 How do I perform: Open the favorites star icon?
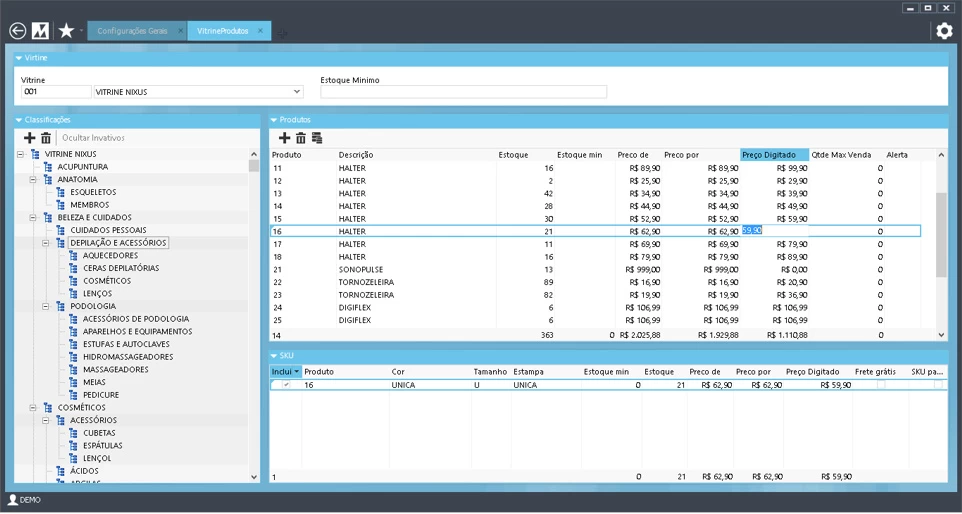coord(66,31)
